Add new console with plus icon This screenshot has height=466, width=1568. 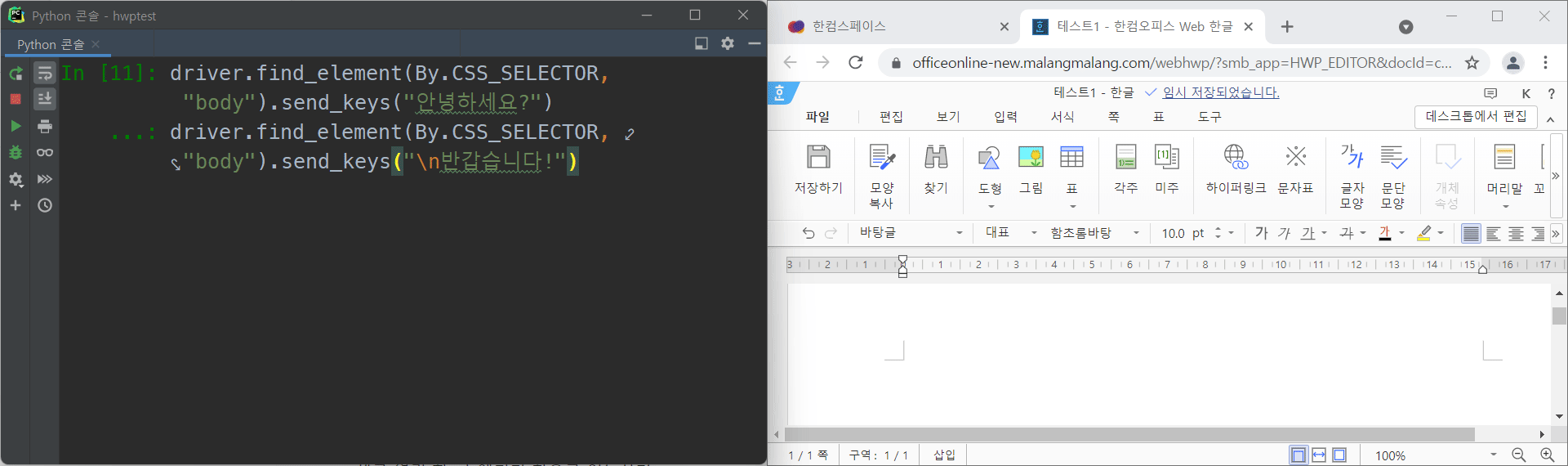pos(16,205)
